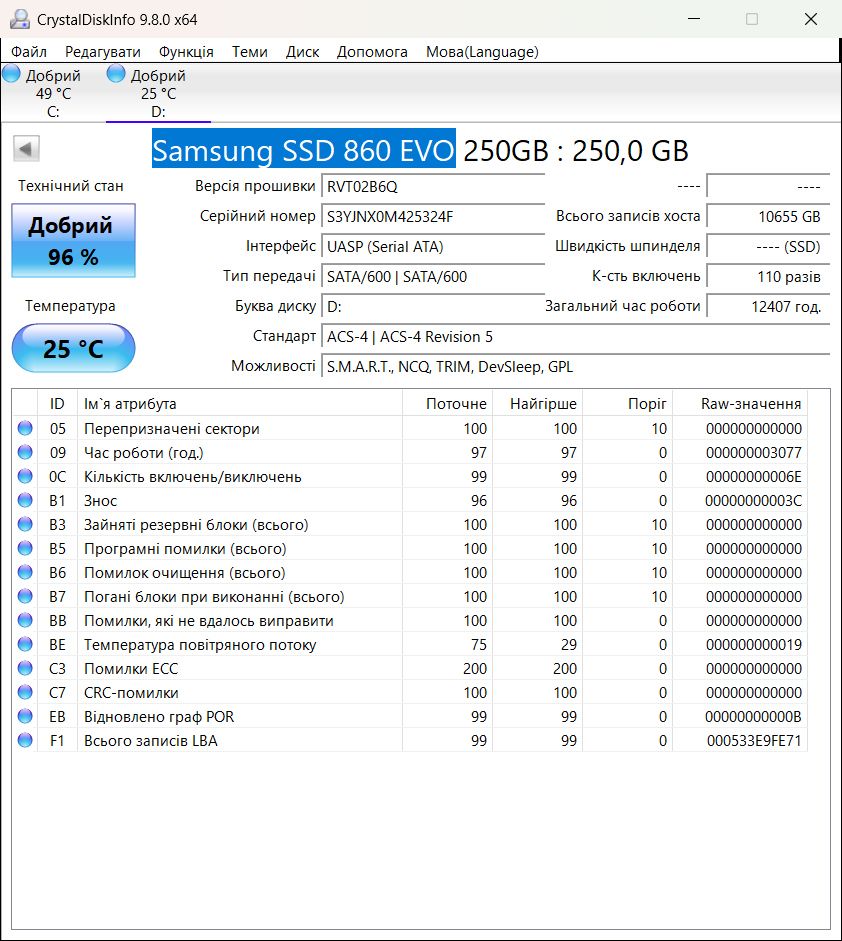Click the 25 °C temperature button
The width and height of the screenshot is (842, 941).
pos(73,348)
